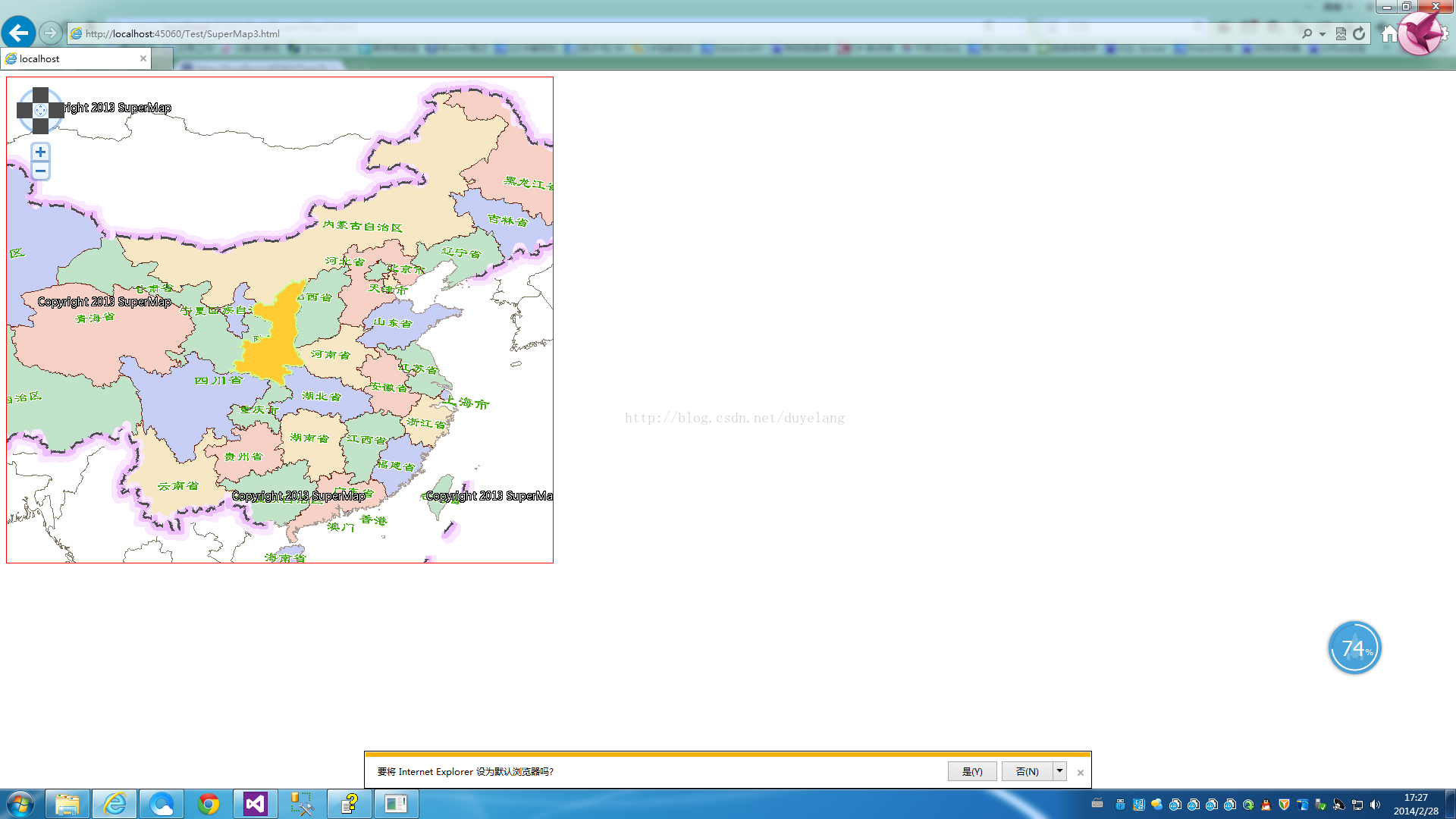
Task: Reset view with pan control center button
Action: pyautogui.click(x=41, y=111)
